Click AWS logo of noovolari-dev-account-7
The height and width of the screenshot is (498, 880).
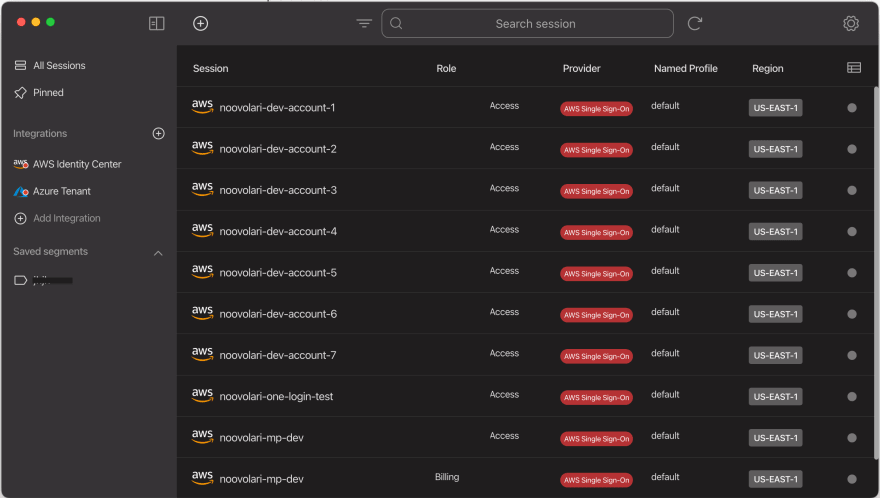tap(202, 354)
